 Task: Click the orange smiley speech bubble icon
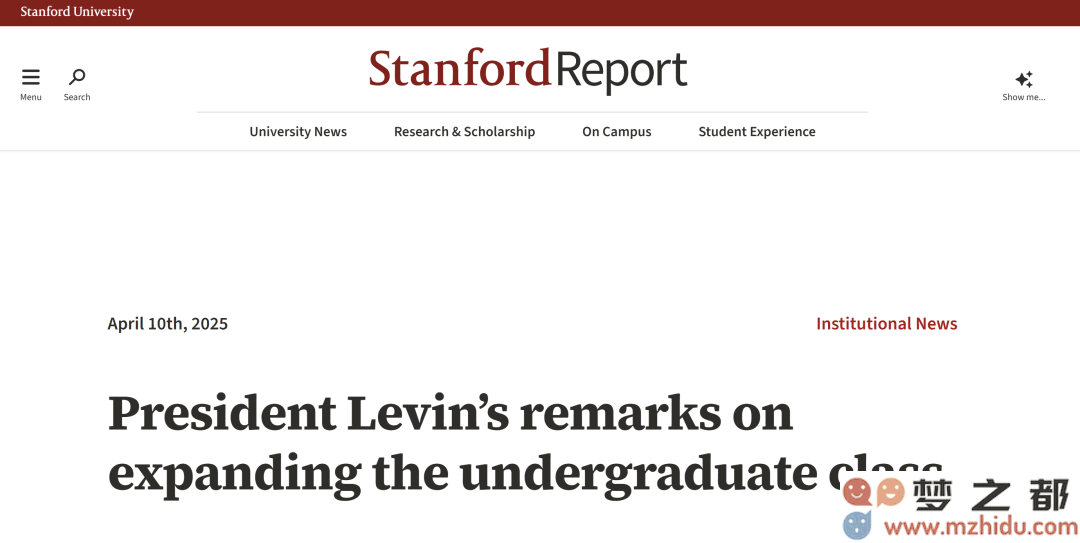tap(890, 492)
